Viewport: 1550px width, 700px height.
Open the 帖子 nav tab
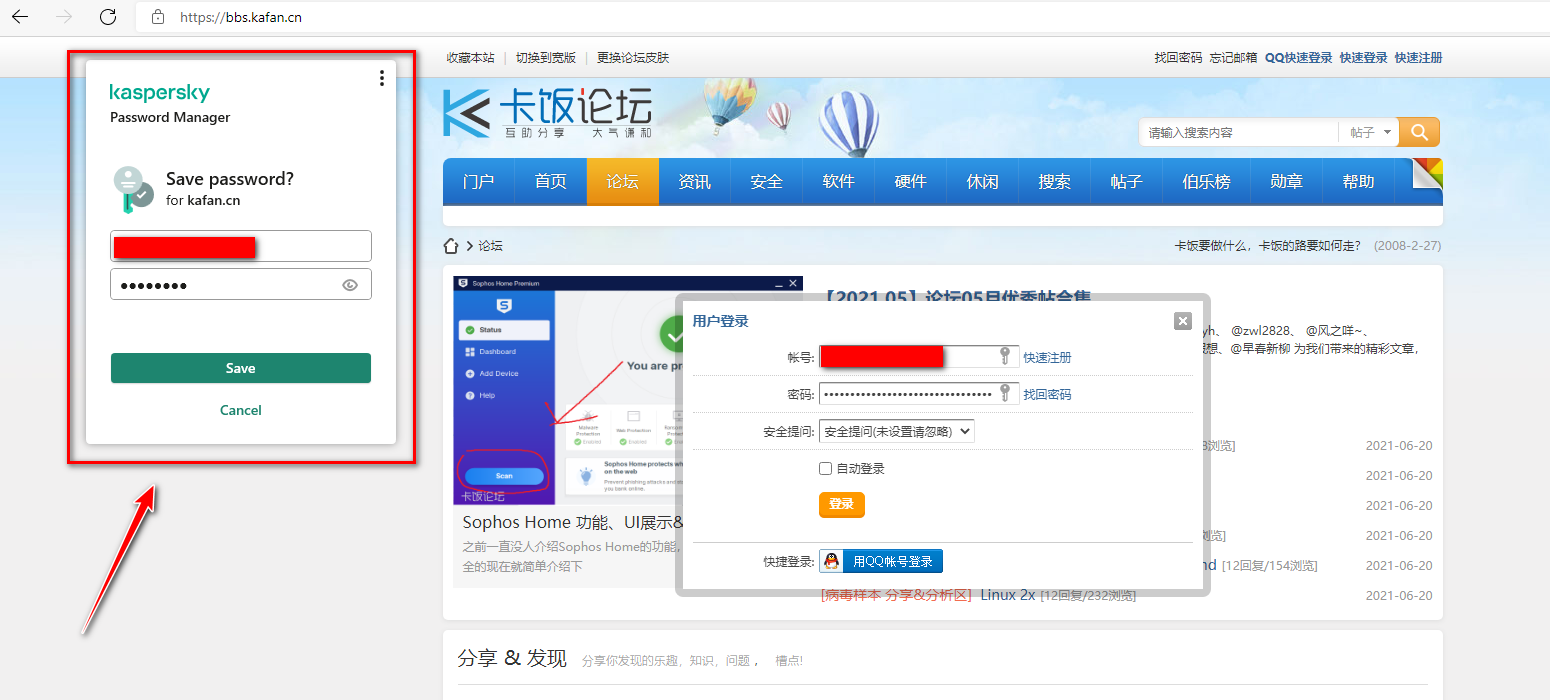coord(1127,182)
